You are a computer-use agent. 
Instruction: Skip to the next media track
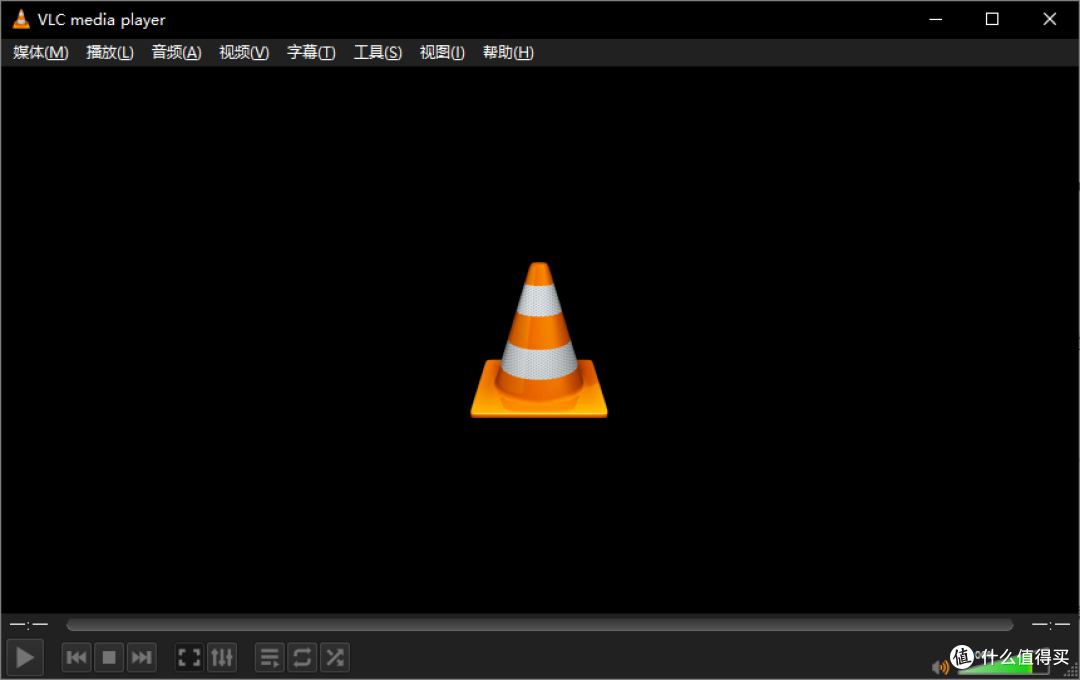coord(141,657)
